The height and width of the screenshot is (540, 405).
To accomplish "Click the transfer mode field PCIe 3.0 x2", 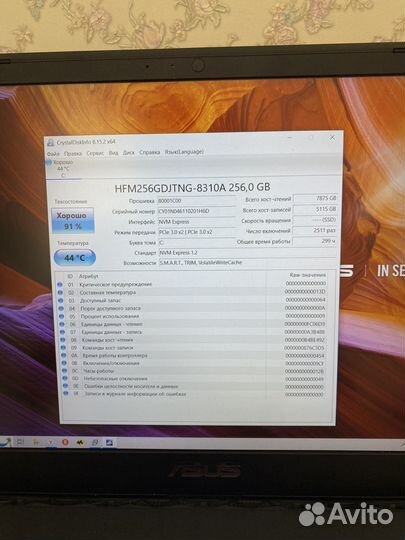I will [196, 232].
